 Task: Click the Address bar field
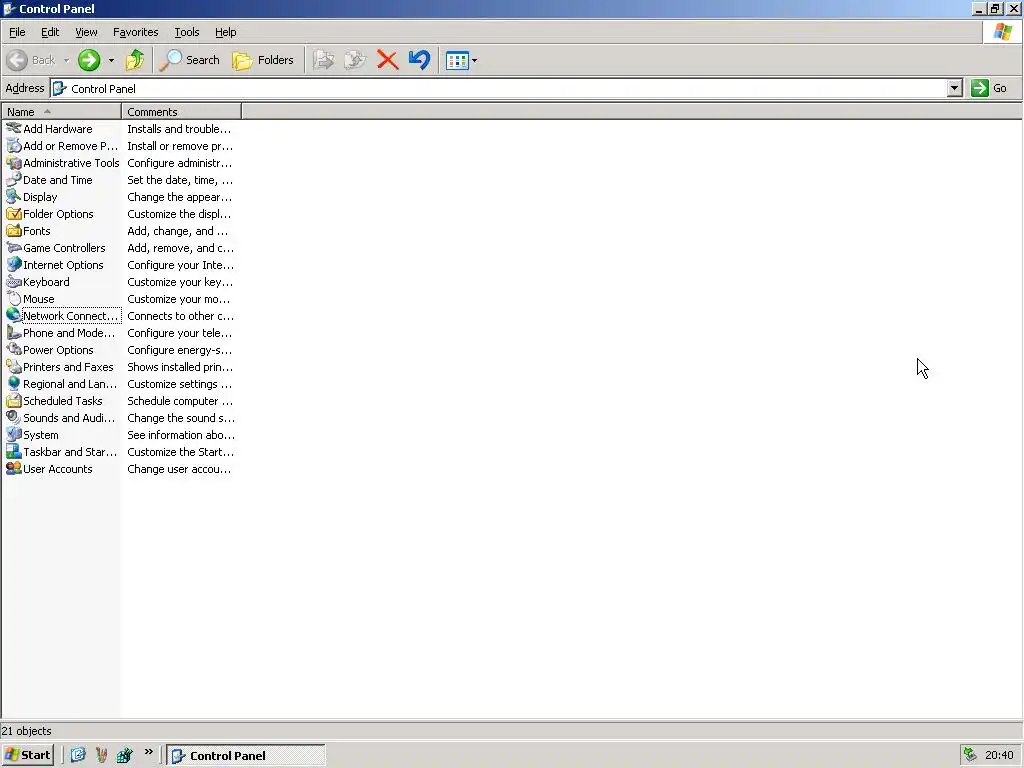498,88
